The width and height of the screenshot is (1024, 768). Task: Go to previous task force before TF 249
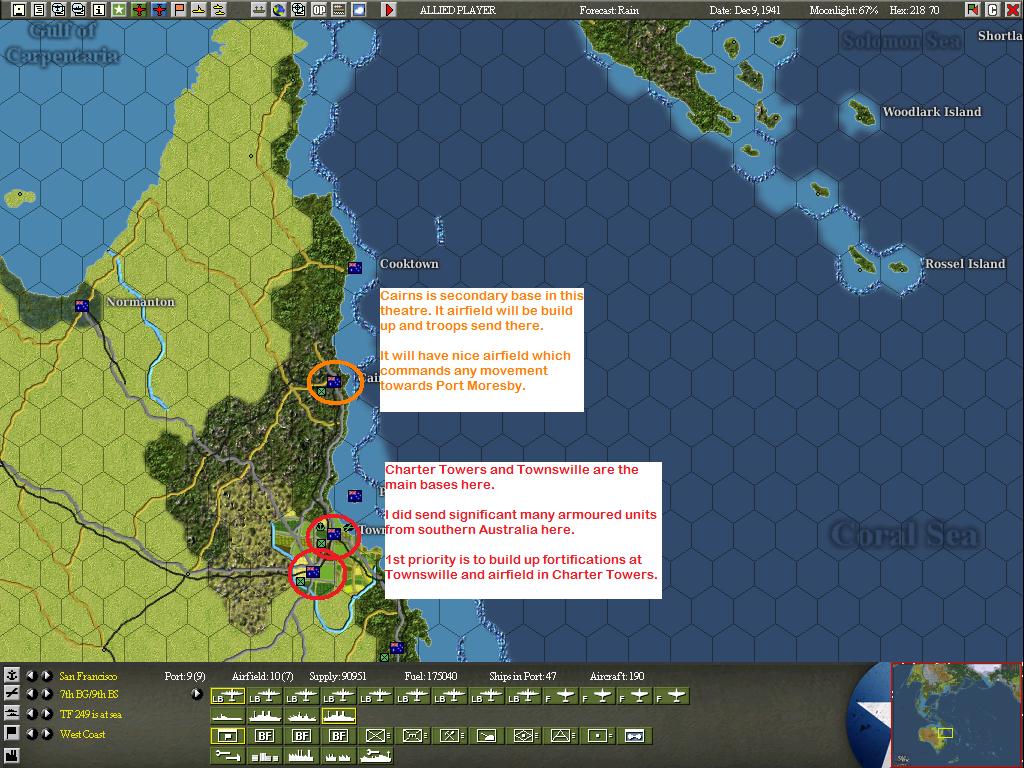tap(31, 713)
